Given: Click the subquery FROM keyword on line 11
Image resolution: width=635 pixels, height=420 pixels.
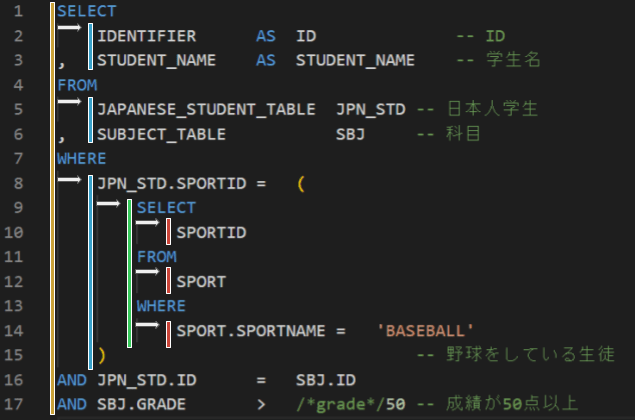Looking at the screenshot, I should [x=156, y=257].
